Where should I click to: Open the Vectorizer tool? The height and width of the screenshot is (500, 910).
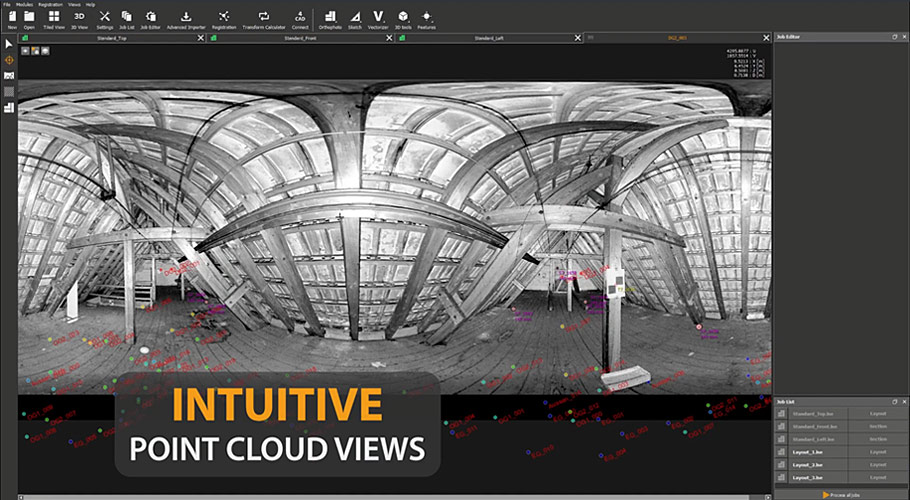tap(378, 19)
